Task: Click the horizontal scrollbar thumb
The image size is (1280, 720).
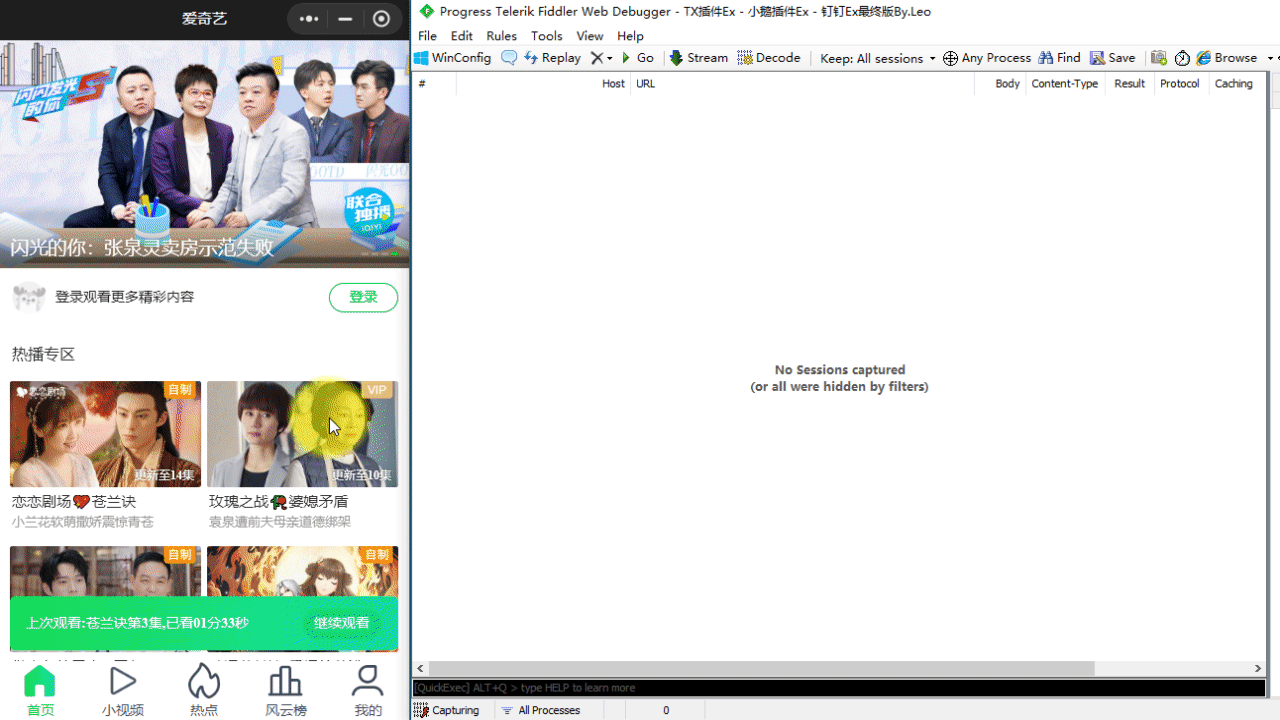Action: pyautogui.click(x=762, y=668)
